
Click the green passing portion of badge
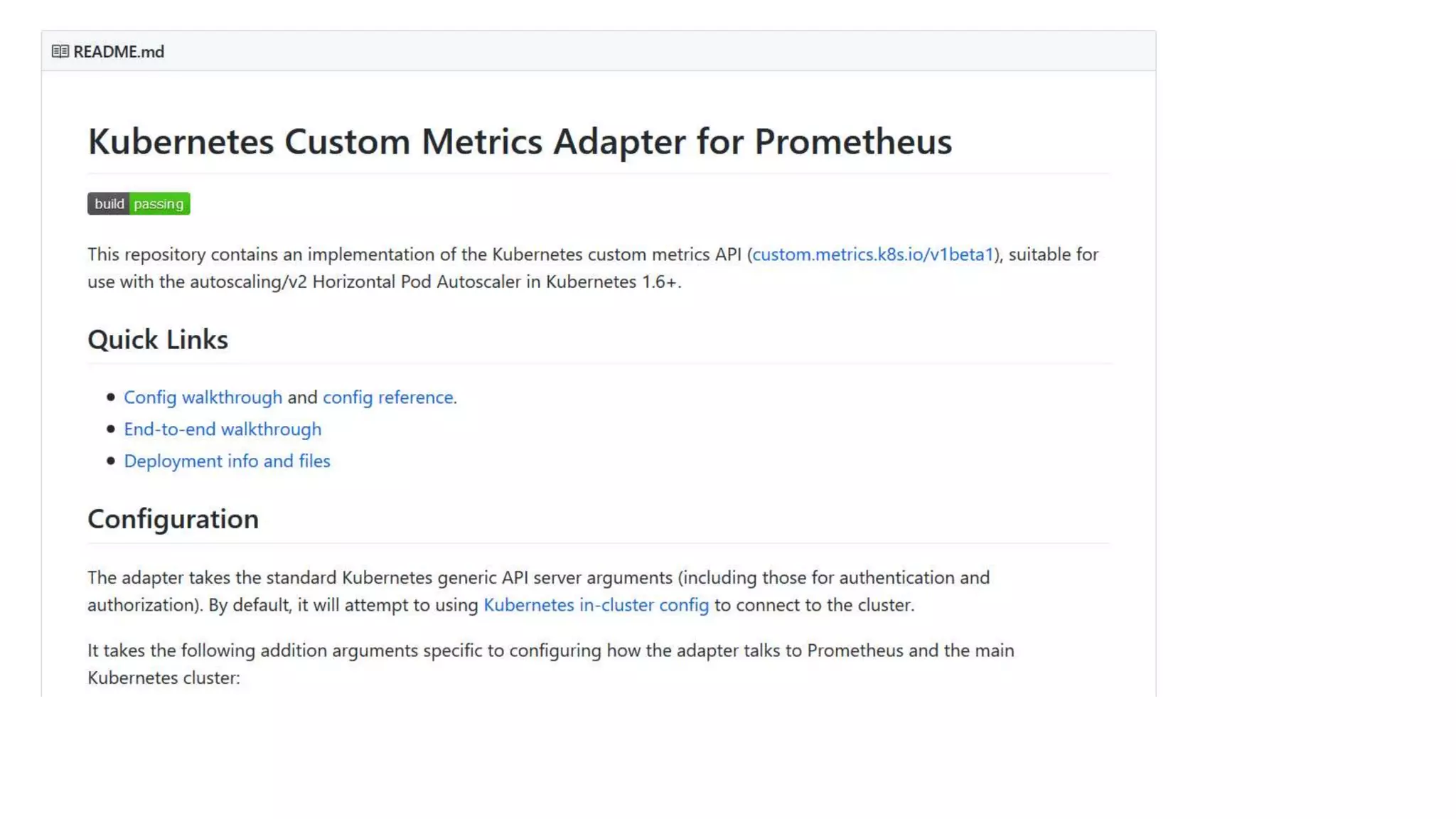159,203
